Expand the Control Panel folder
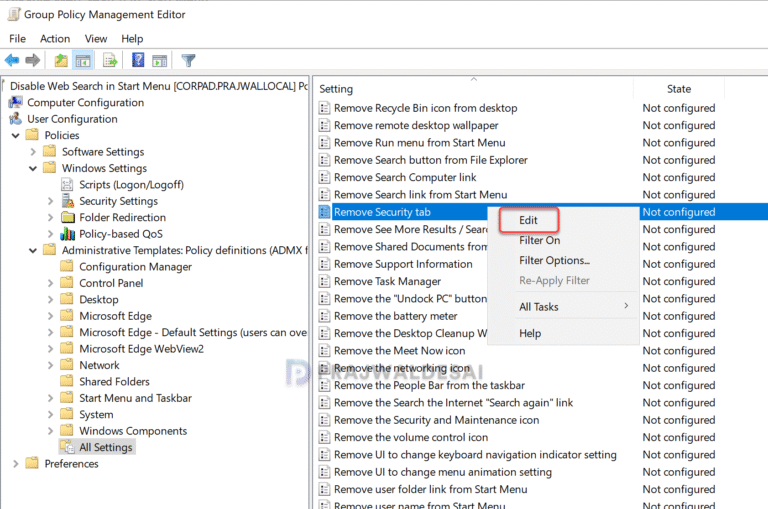The height and width of the screenshot is (509, 768). click(x=50, y=283)
